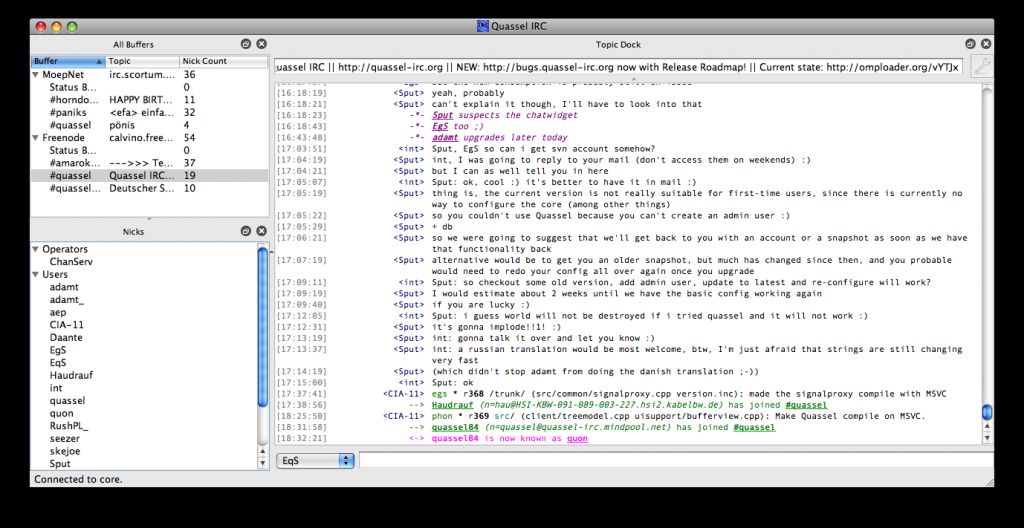
Task: Select nick Sput in Users list
Action: click(x=60, y=464)
